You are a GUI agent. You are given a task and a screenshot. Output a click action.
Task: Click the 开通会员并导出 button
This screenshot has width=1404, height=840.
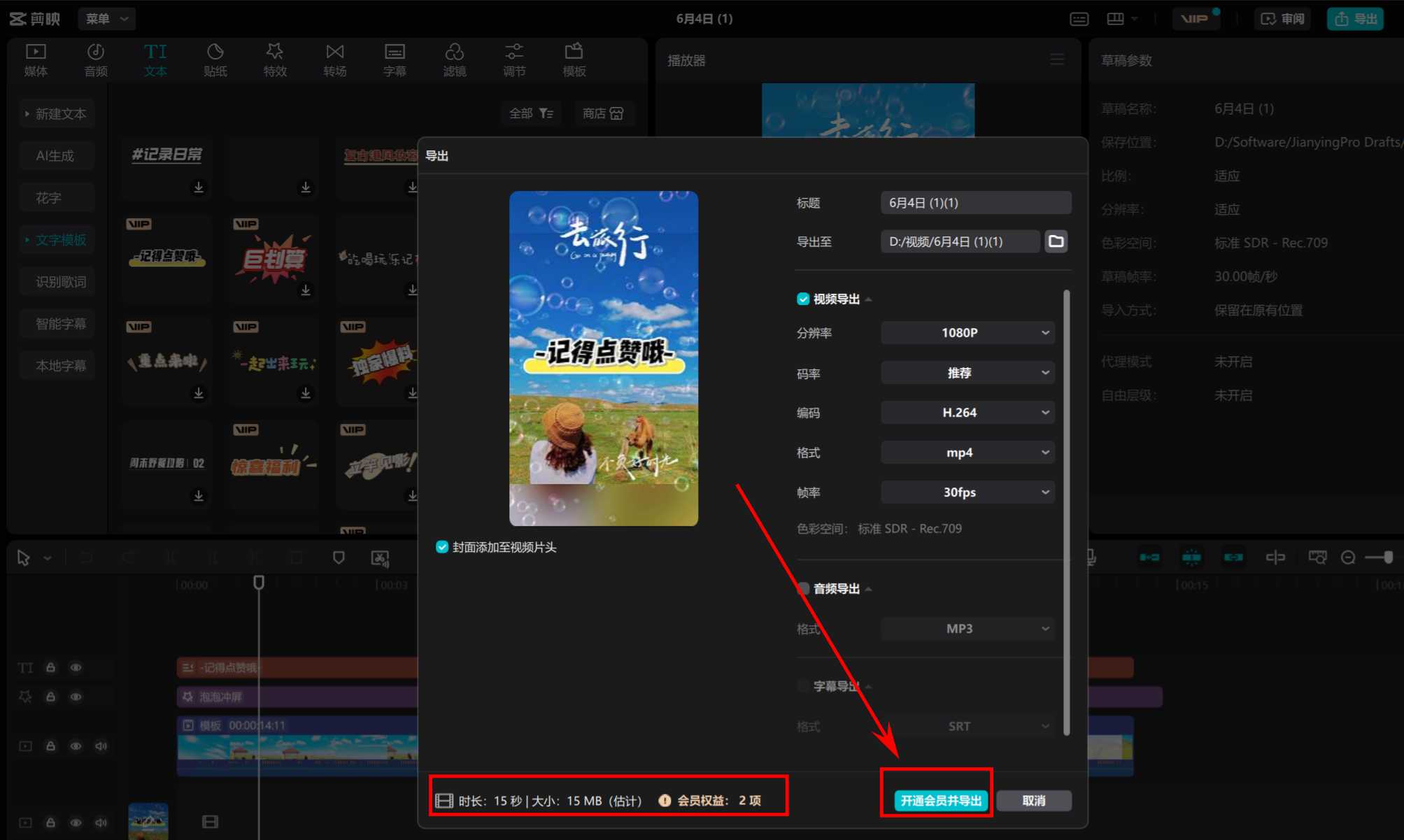click(941, 800)
